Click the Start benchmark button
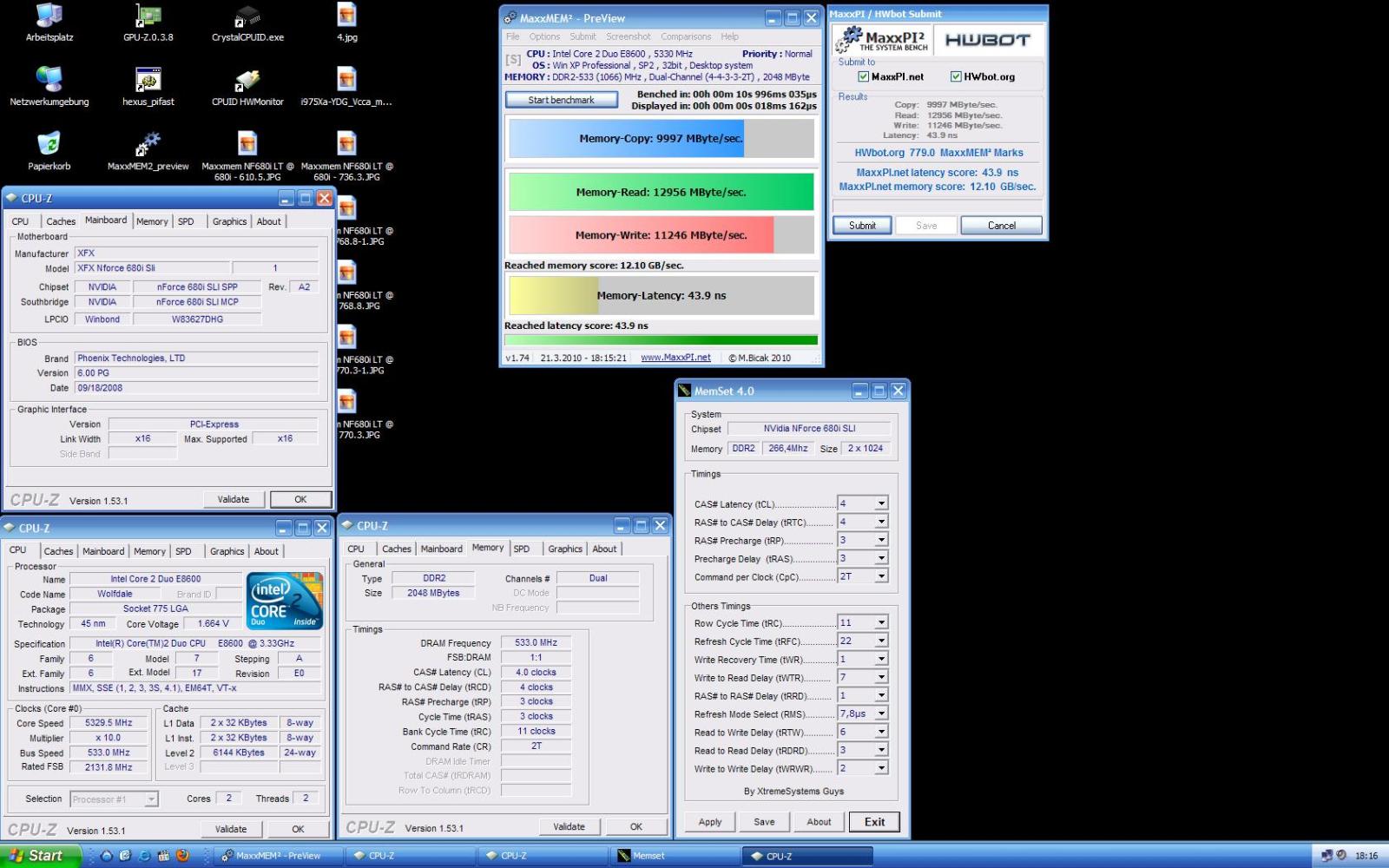The image size is (1389, 868). coord(562,100)
